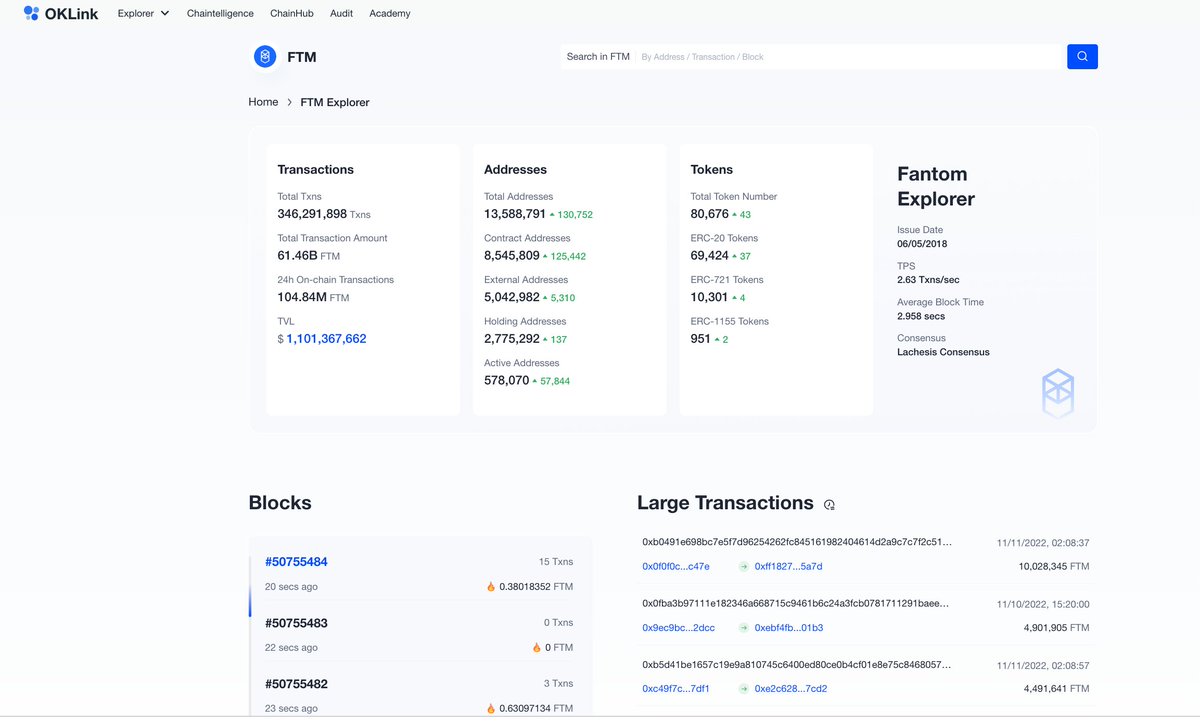The width and height of the screenshot is (1200, 721).
Task: Go to ChainHub in top navigation
Action: coord(292,13)
